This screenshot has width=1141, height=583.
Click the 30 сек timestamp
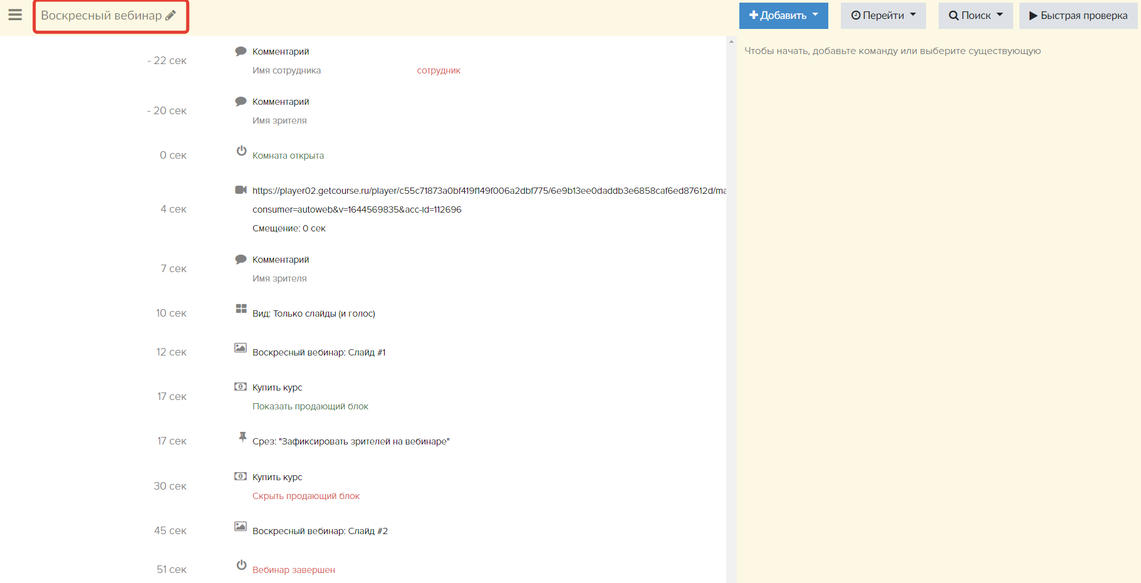(170, 486)
